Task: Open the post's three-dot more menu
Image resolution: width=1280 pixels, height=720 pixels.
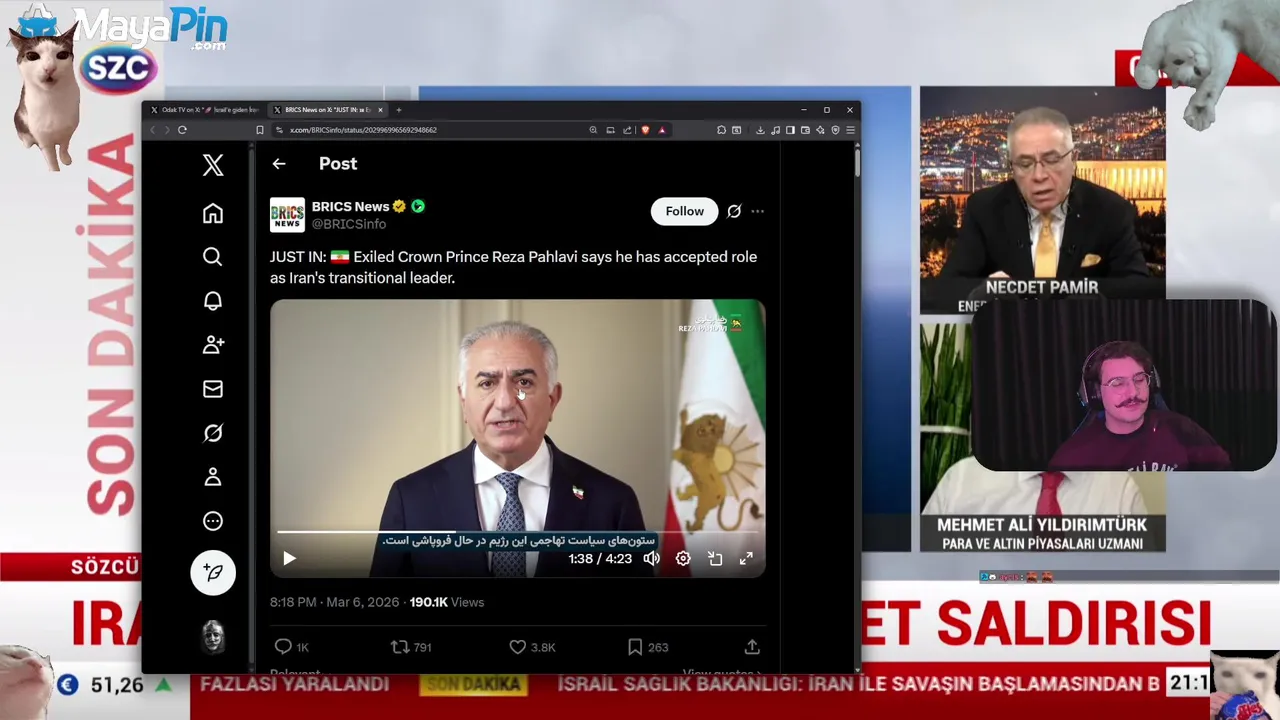Action: coord(758,211)
